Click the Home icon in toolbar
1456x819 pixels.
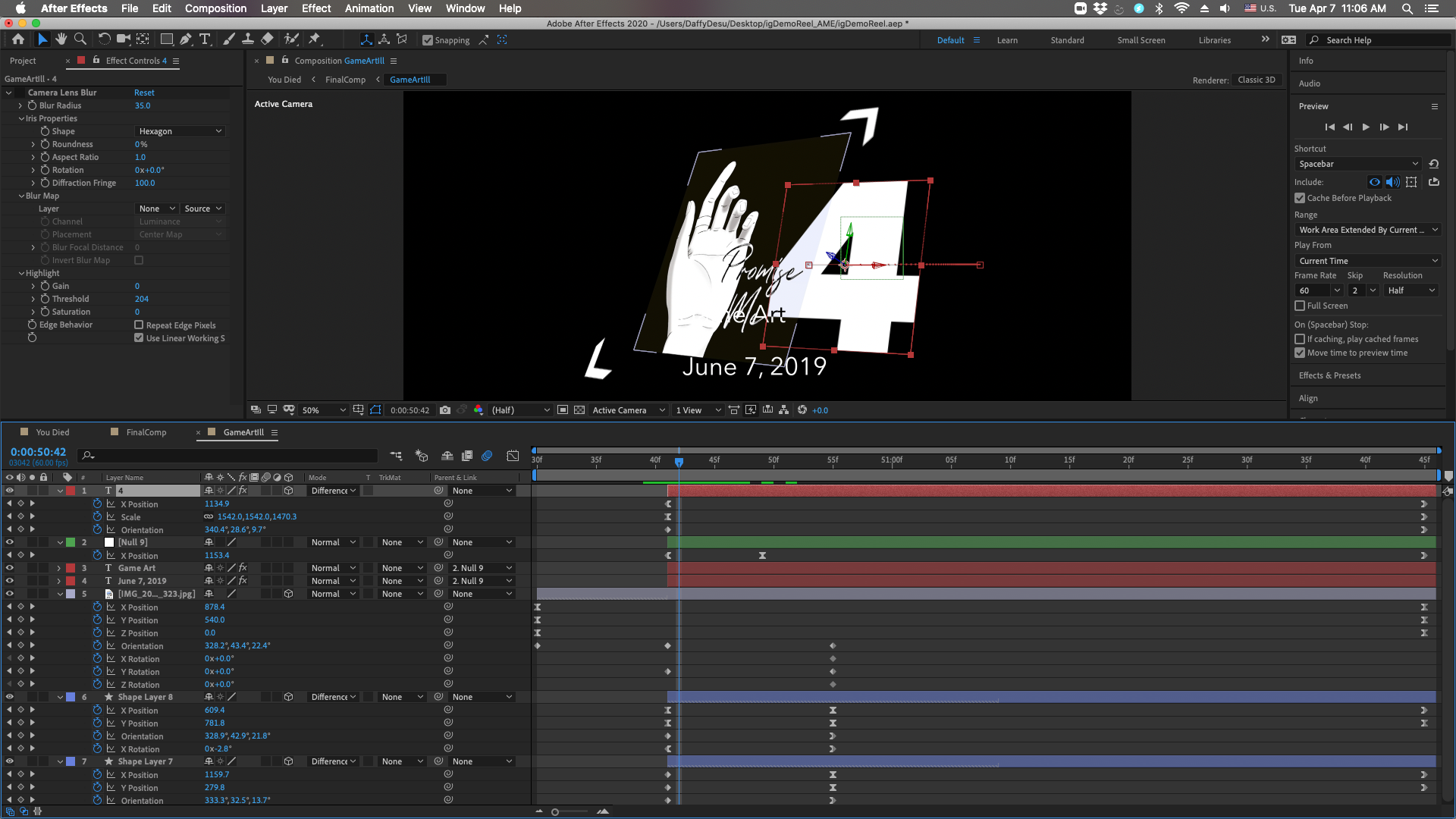[18, 39]
